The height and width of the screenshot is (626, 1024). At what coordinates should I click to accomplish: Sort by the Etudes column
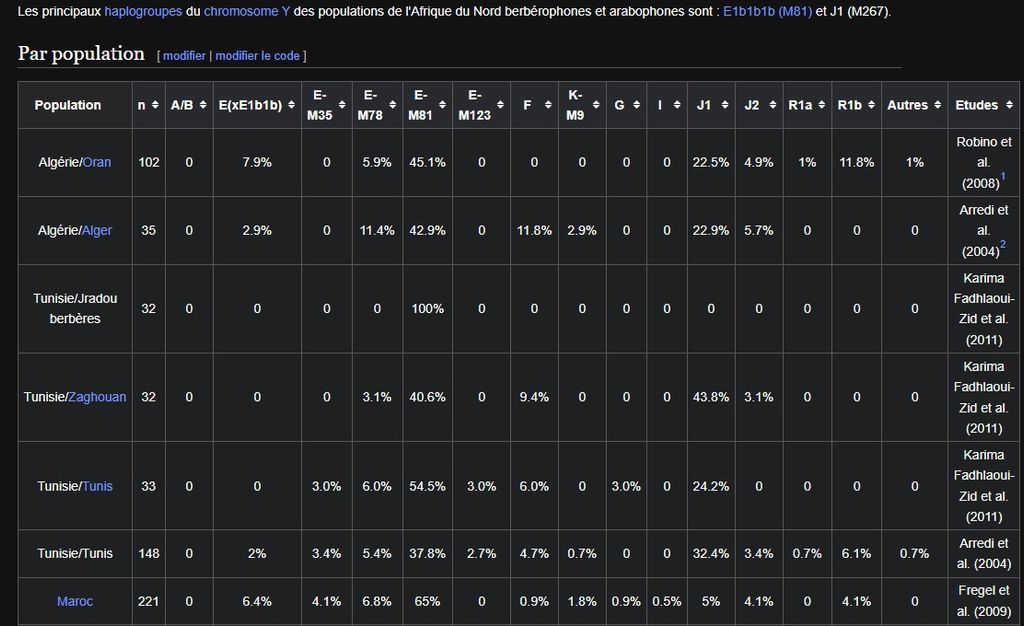tap(1008, 105)
